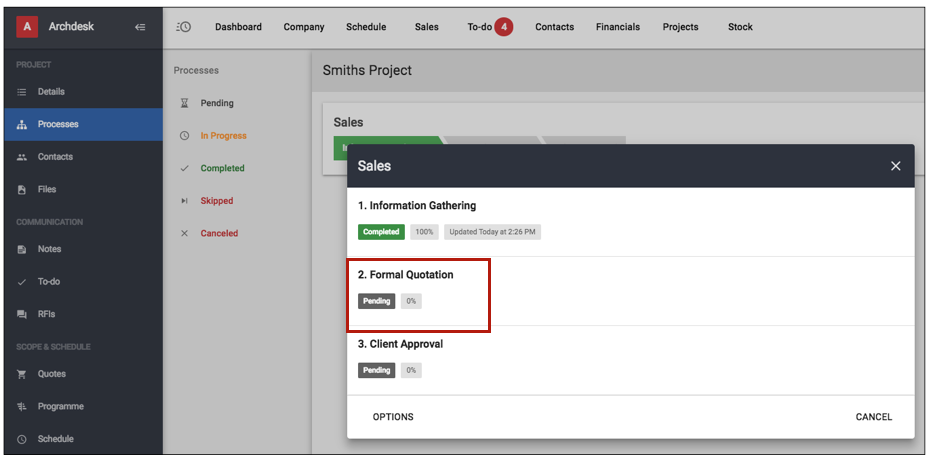This screenshot has width=930, height=462.
Task: Click the In Progress clock icon
Action: 184,136
